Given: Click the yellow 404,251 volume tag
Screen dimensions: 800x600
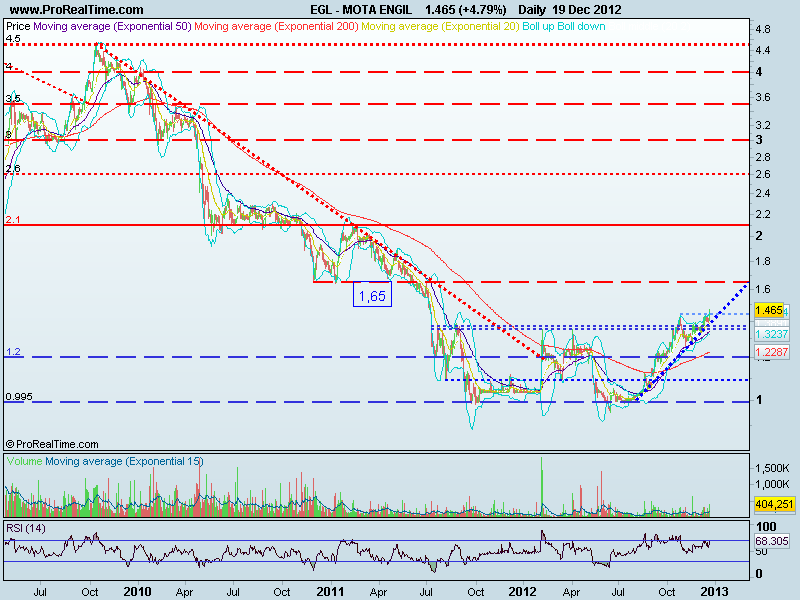Looking at the screenshot, I should pos(774,505).
